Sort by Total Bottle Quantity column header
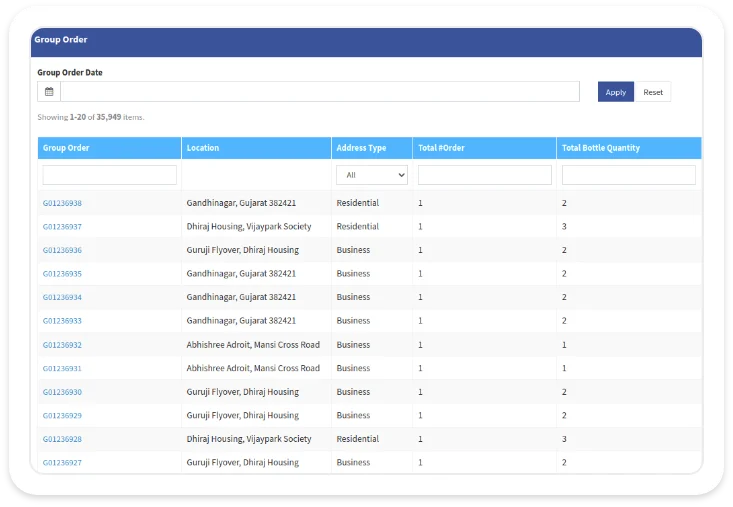This screenshot has width=733, height=507. pos(601,148)
